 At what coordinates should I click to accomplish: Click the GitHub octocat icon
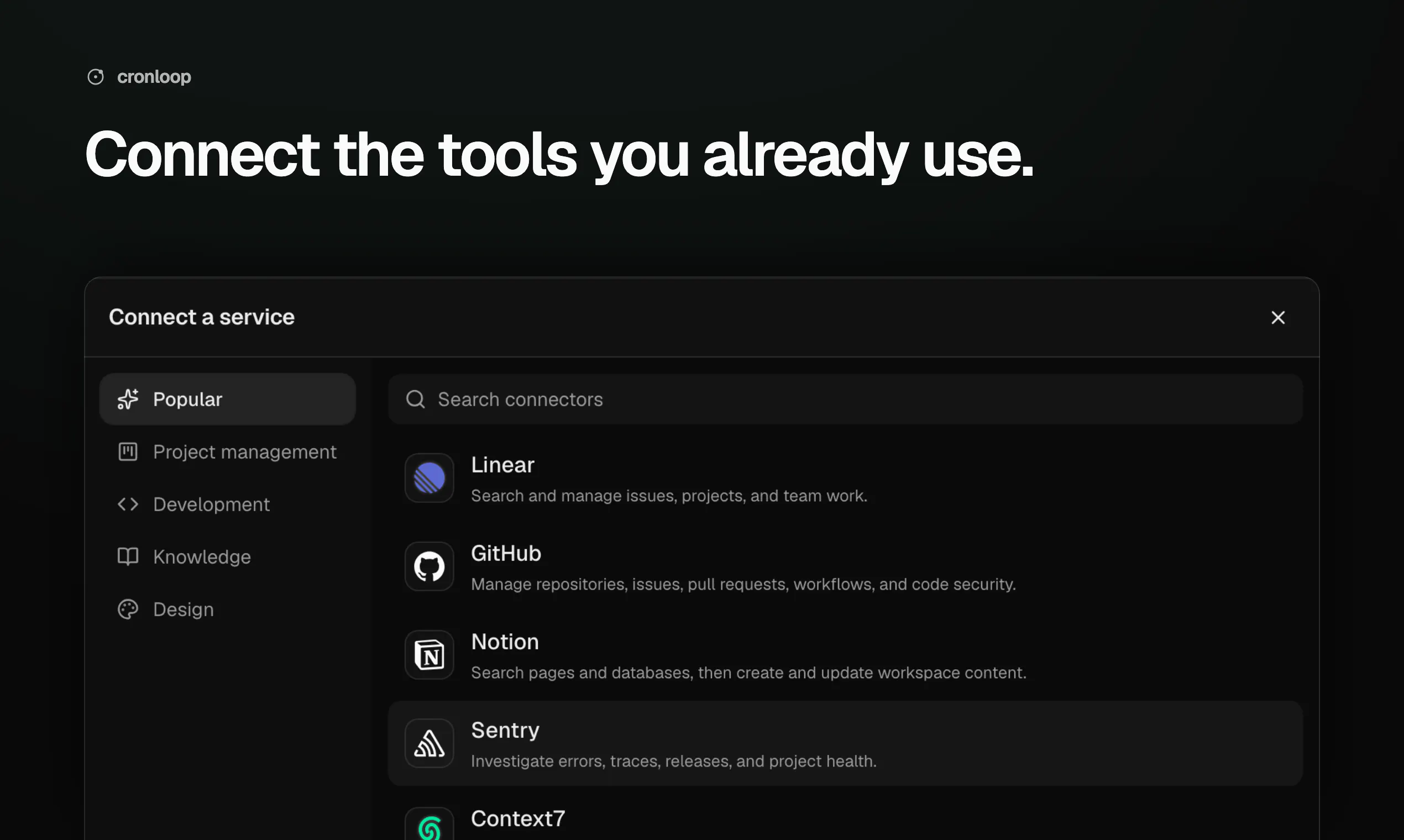429,566
